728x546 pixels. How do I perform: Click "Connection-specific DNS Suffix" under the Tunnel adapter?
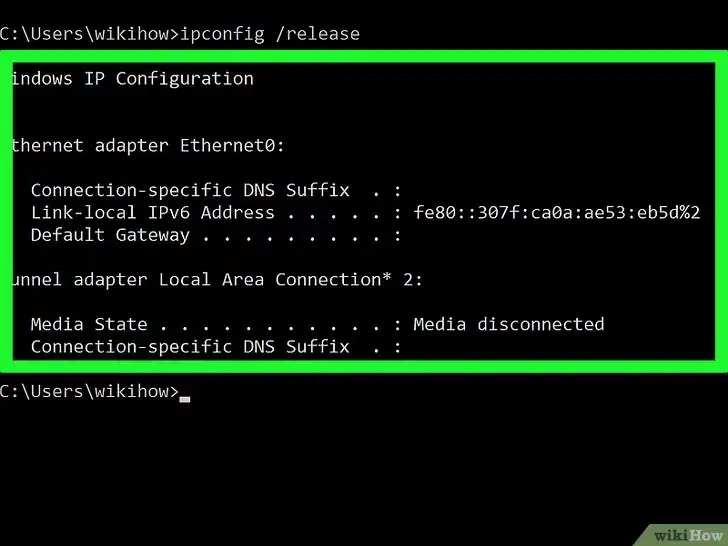click(x=190, y=346)
